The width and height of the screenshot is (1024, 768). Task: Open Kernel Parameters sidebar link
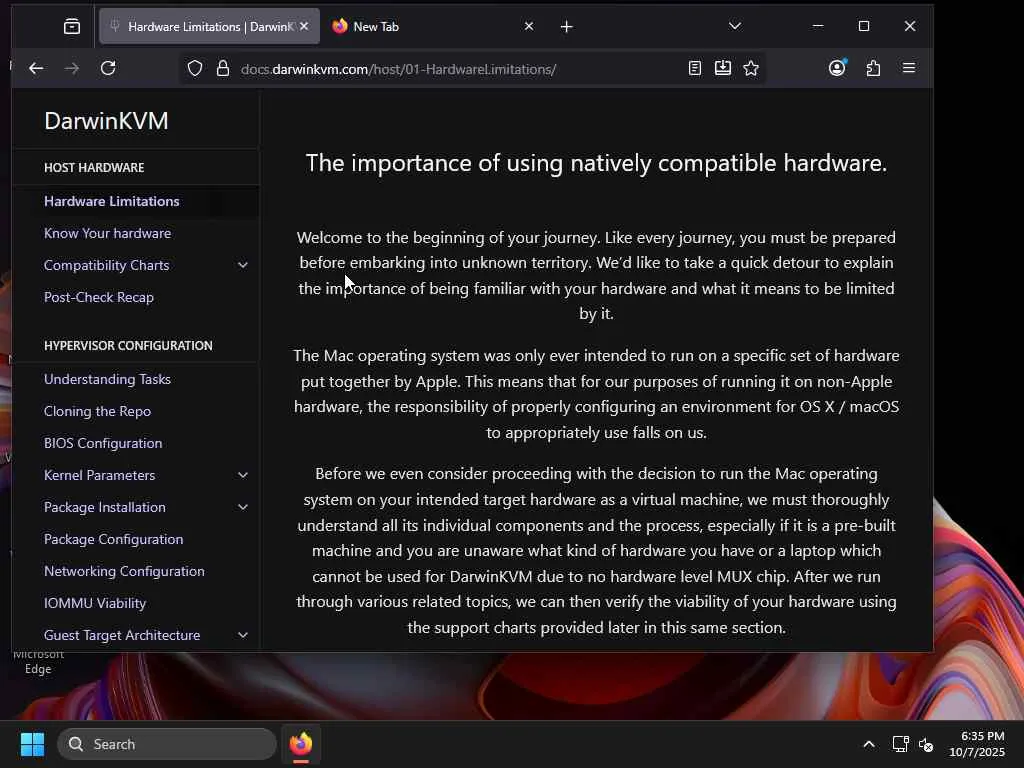(99, 475)
